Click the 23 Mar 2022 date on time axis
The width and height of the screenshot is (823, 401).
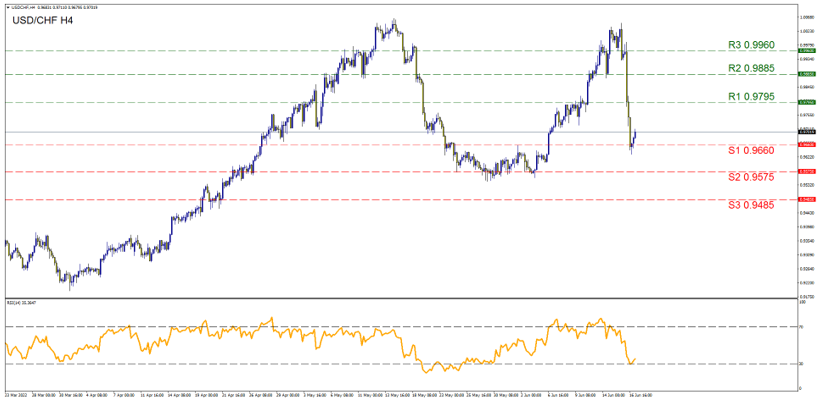coord(18,395)
